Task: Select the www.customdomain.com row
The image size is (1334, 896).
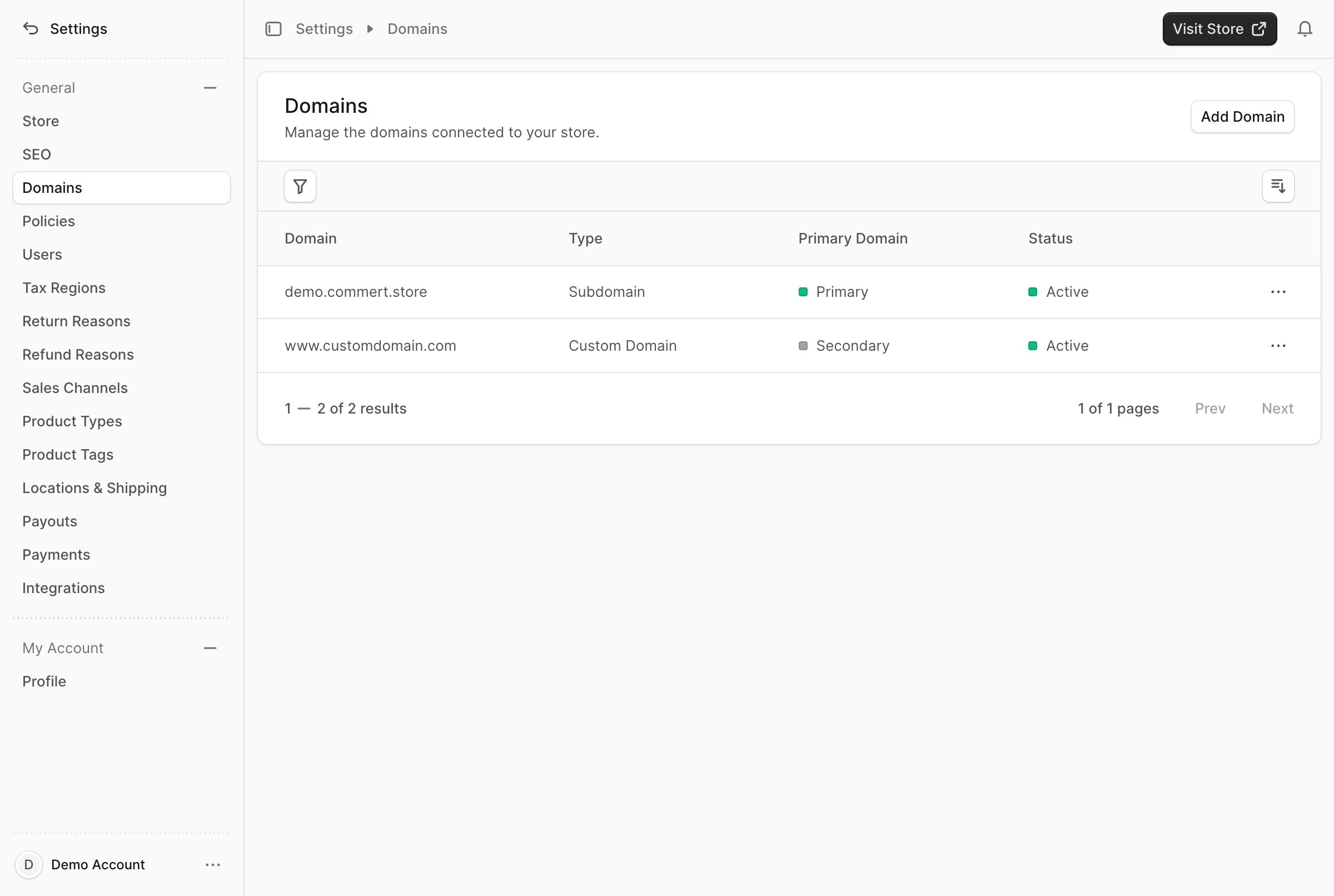Action: tap(788, 346)
